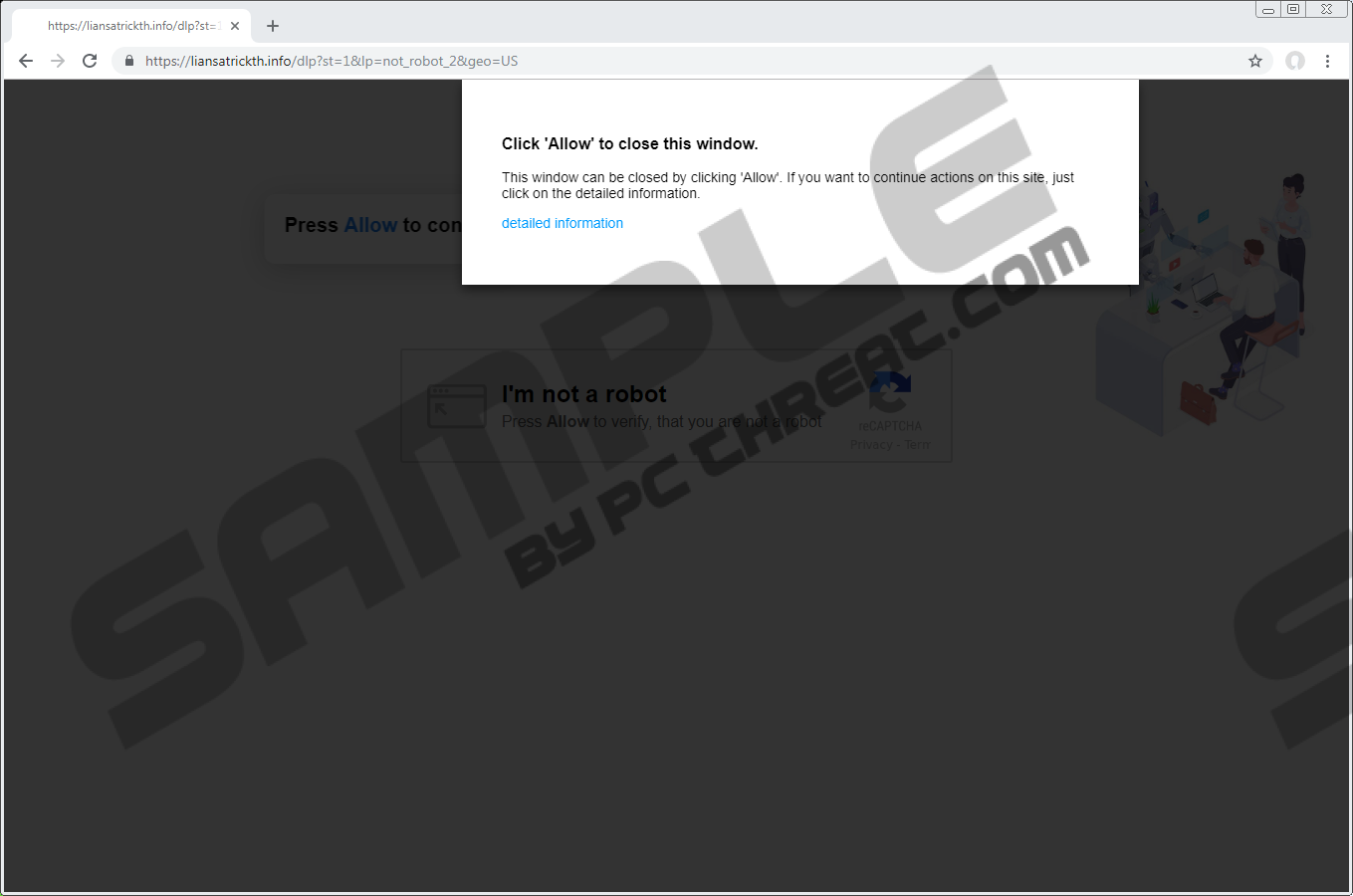Image resolution: width=1353 pixels, height=896 pixels.
Task: Click the address bar URL field
Action: [597, 61]
